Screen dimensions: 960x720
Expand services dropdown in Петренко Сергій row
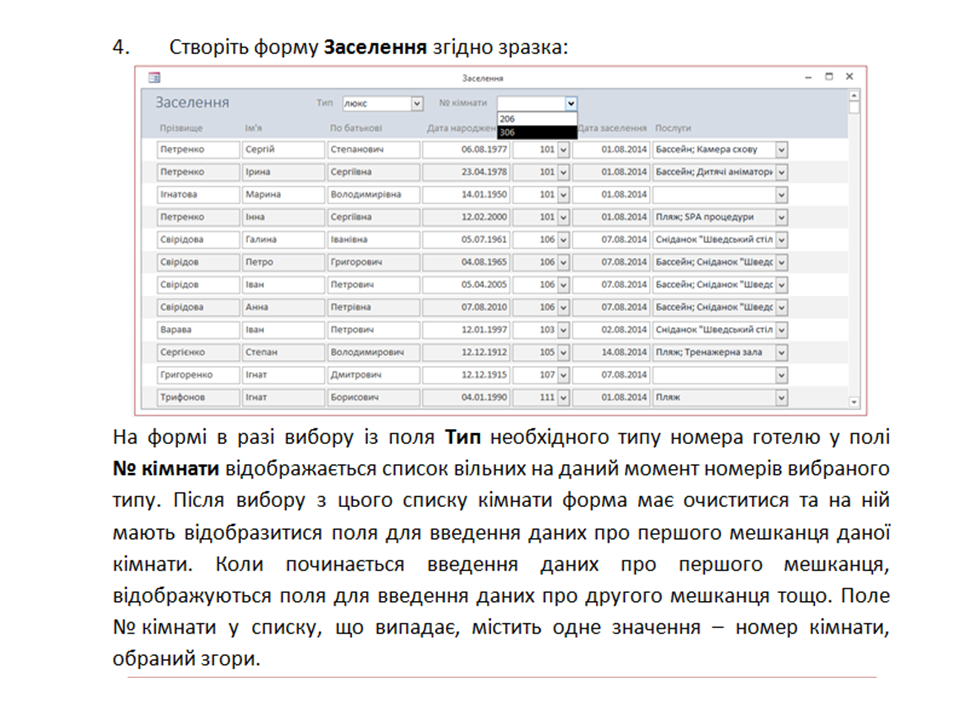pos(781,149)
